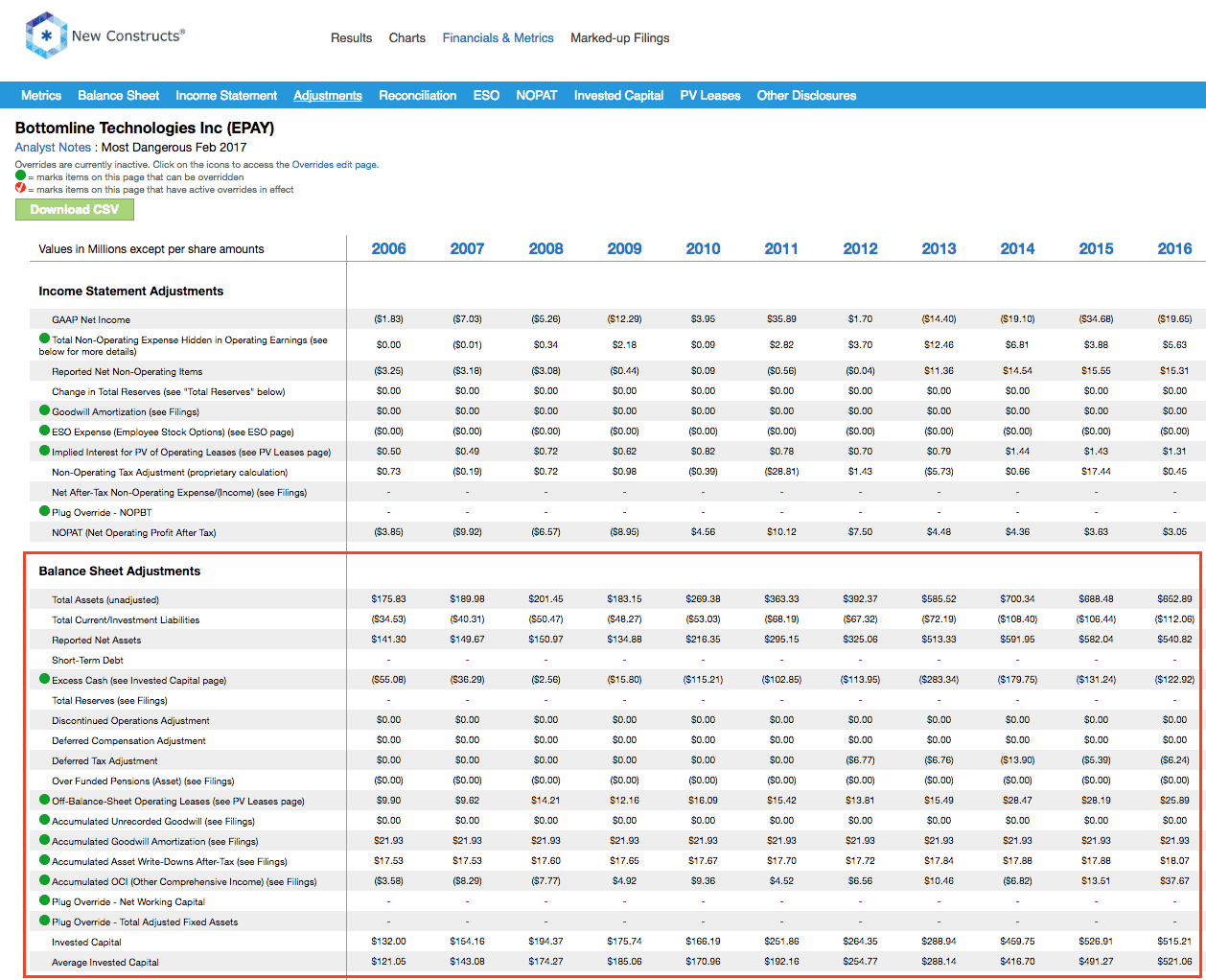
Task: Click 'Total Assets (unadjusted)' row label
Action: click(105, 600)
